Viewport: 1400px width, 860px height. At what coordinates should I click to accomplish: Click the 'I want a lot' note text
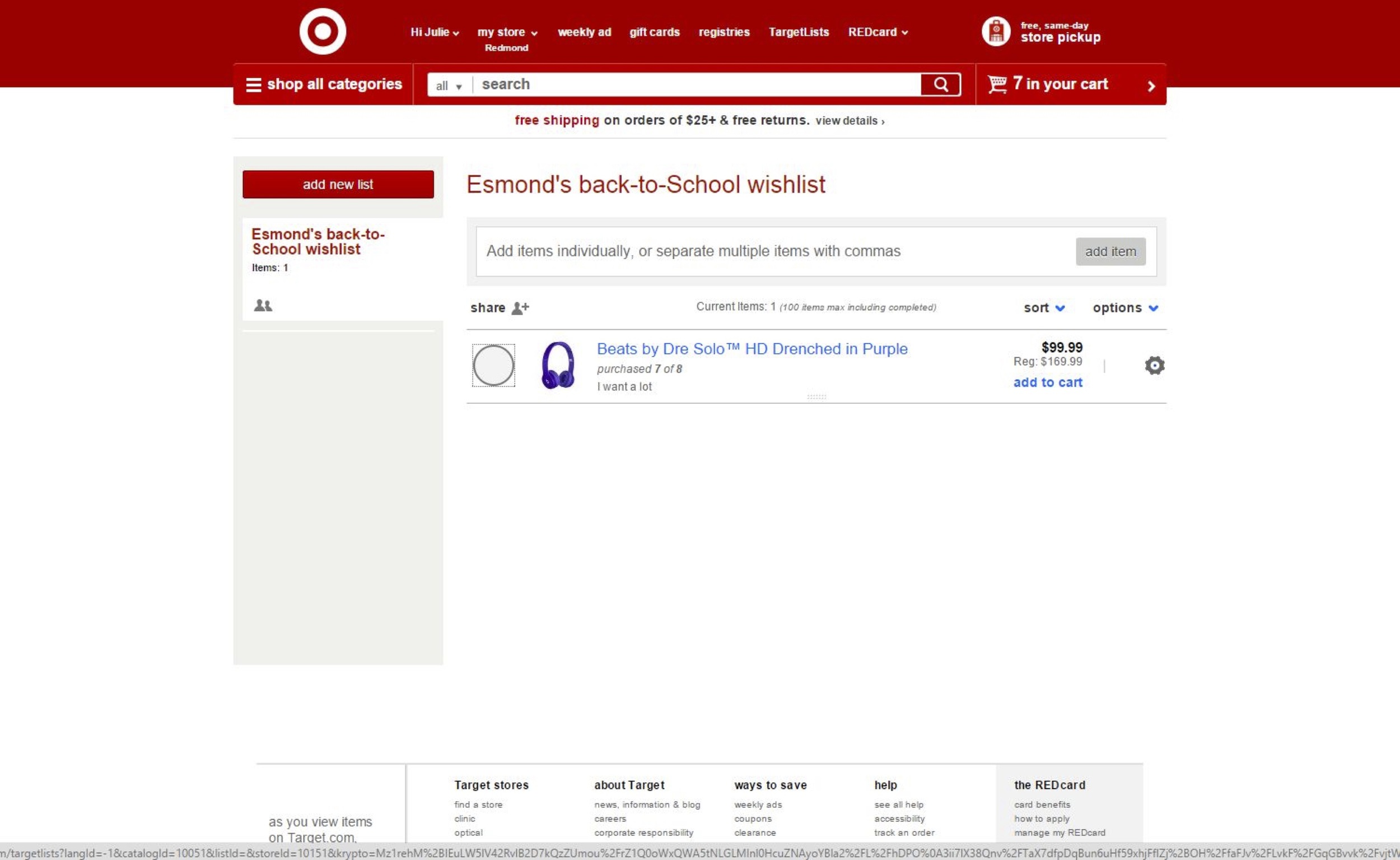624,387
